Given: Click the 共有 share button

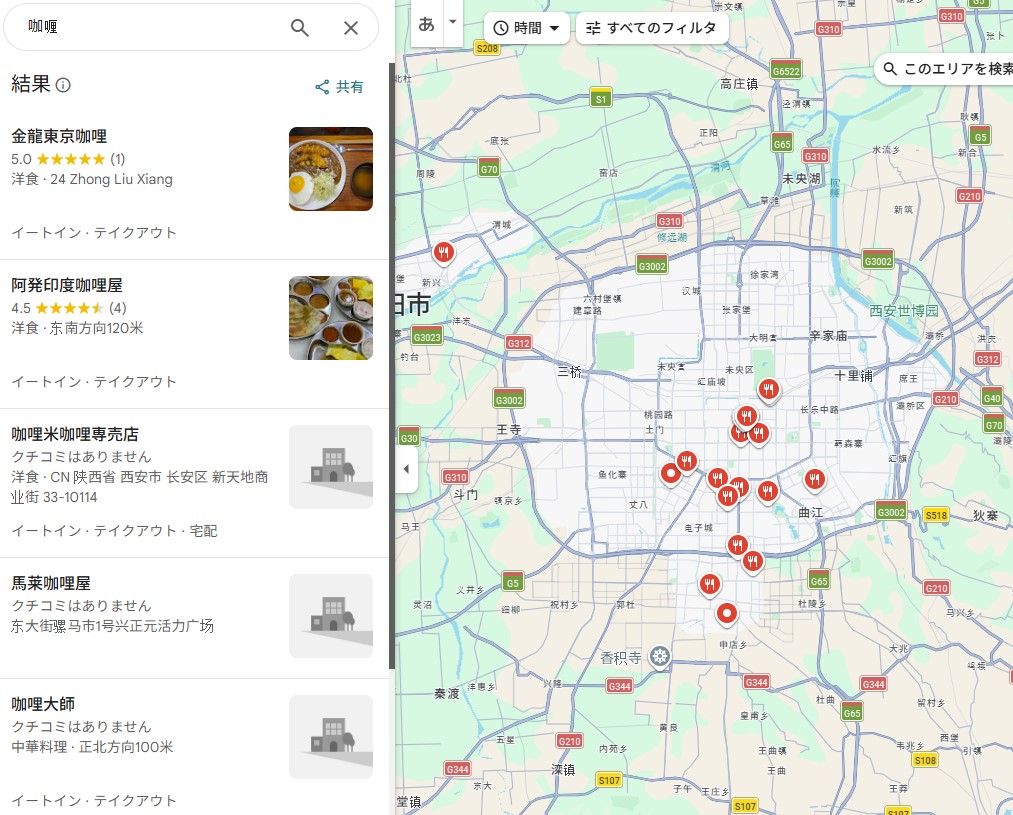Looking at the screenshot, I should [x=339, y=87].
